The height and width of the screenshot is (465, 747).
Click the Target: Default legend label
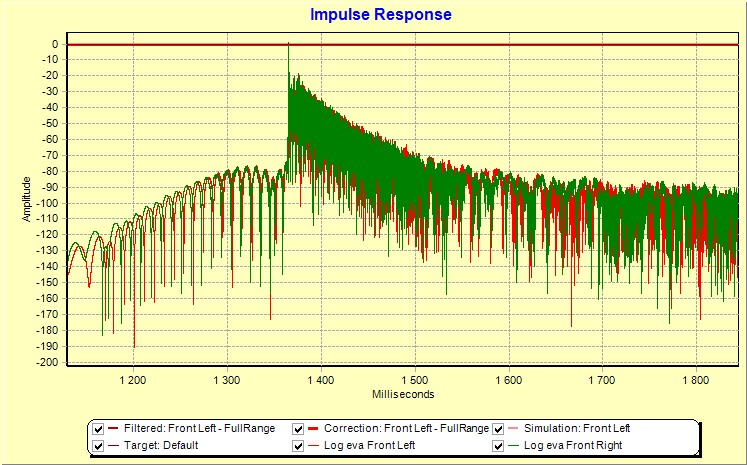(161, 445)
